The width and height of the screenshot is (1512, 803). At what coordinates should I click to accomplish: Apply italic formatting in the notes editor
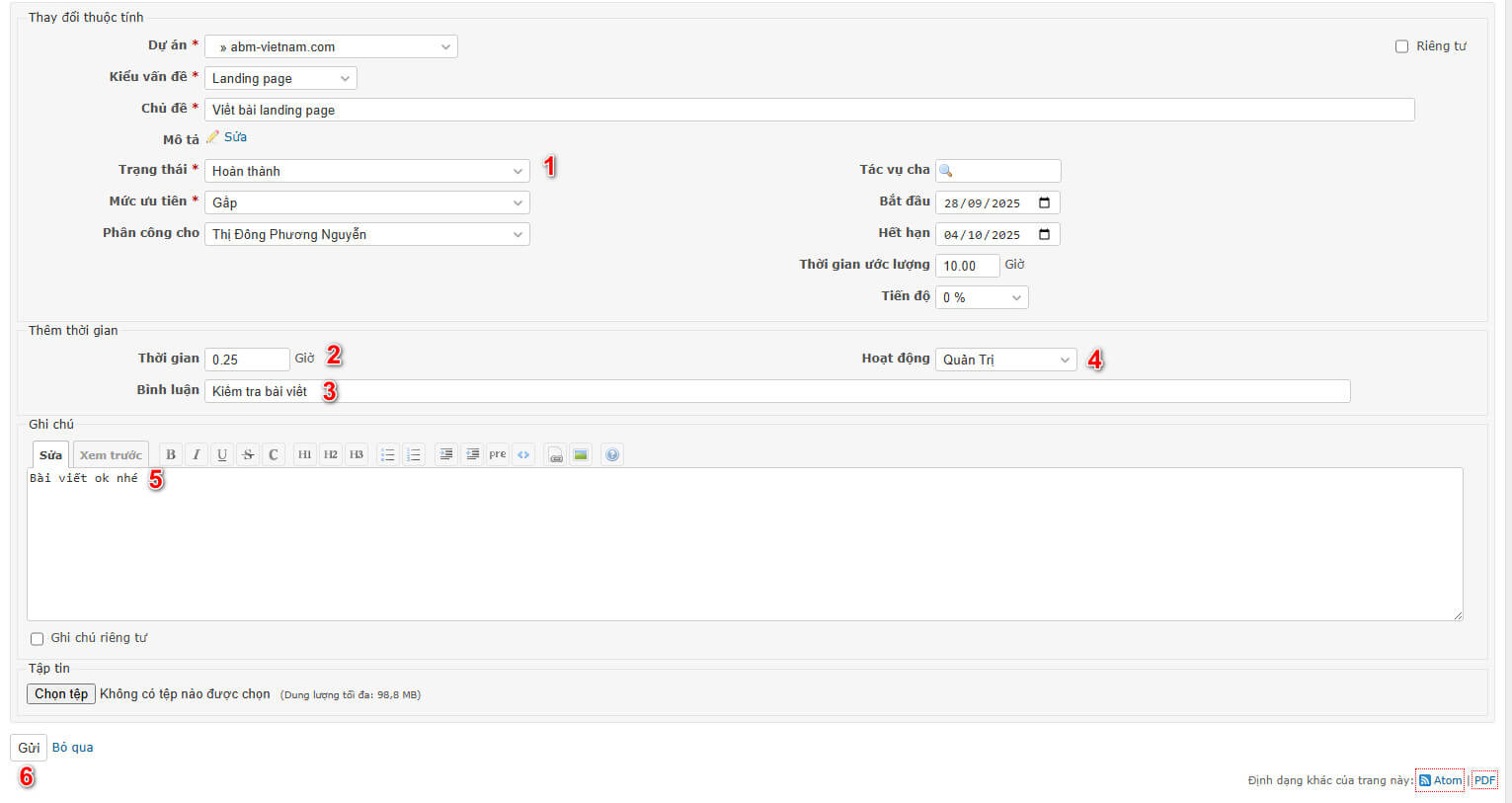(197, 454)
